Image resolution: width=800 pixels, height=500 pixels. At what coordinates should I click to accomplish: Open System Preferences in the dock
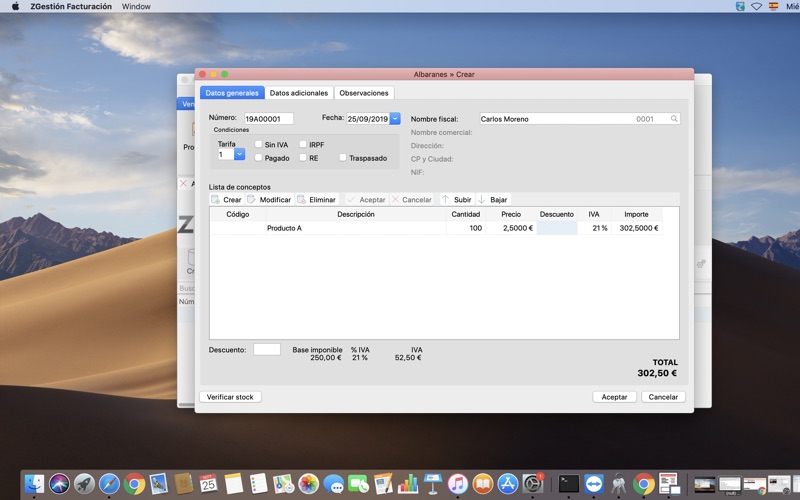[x=533, y=484]
